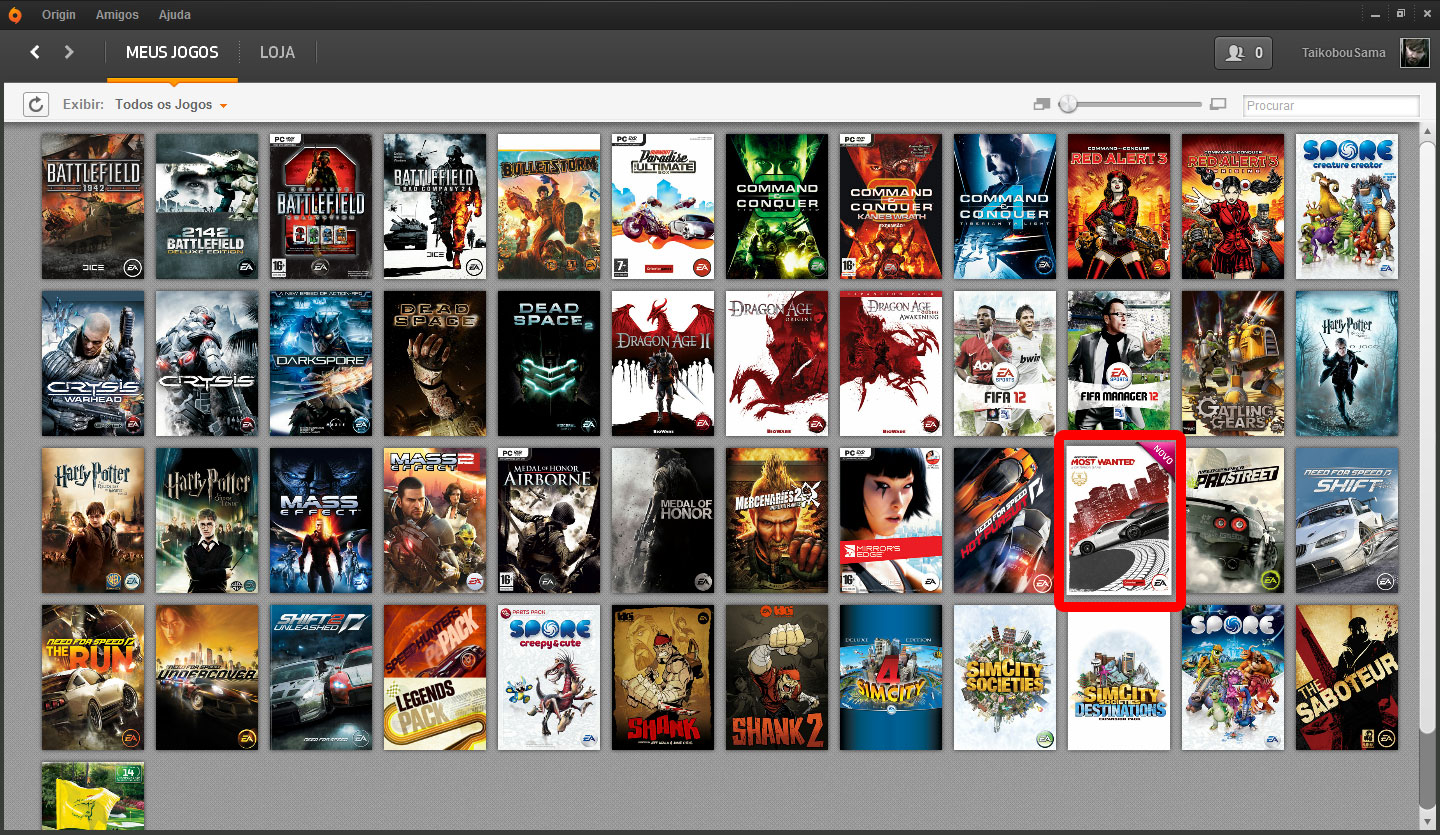This screenshot has height=835, width=1440.
Task: Refresh the game library
Action: [36, 104]
